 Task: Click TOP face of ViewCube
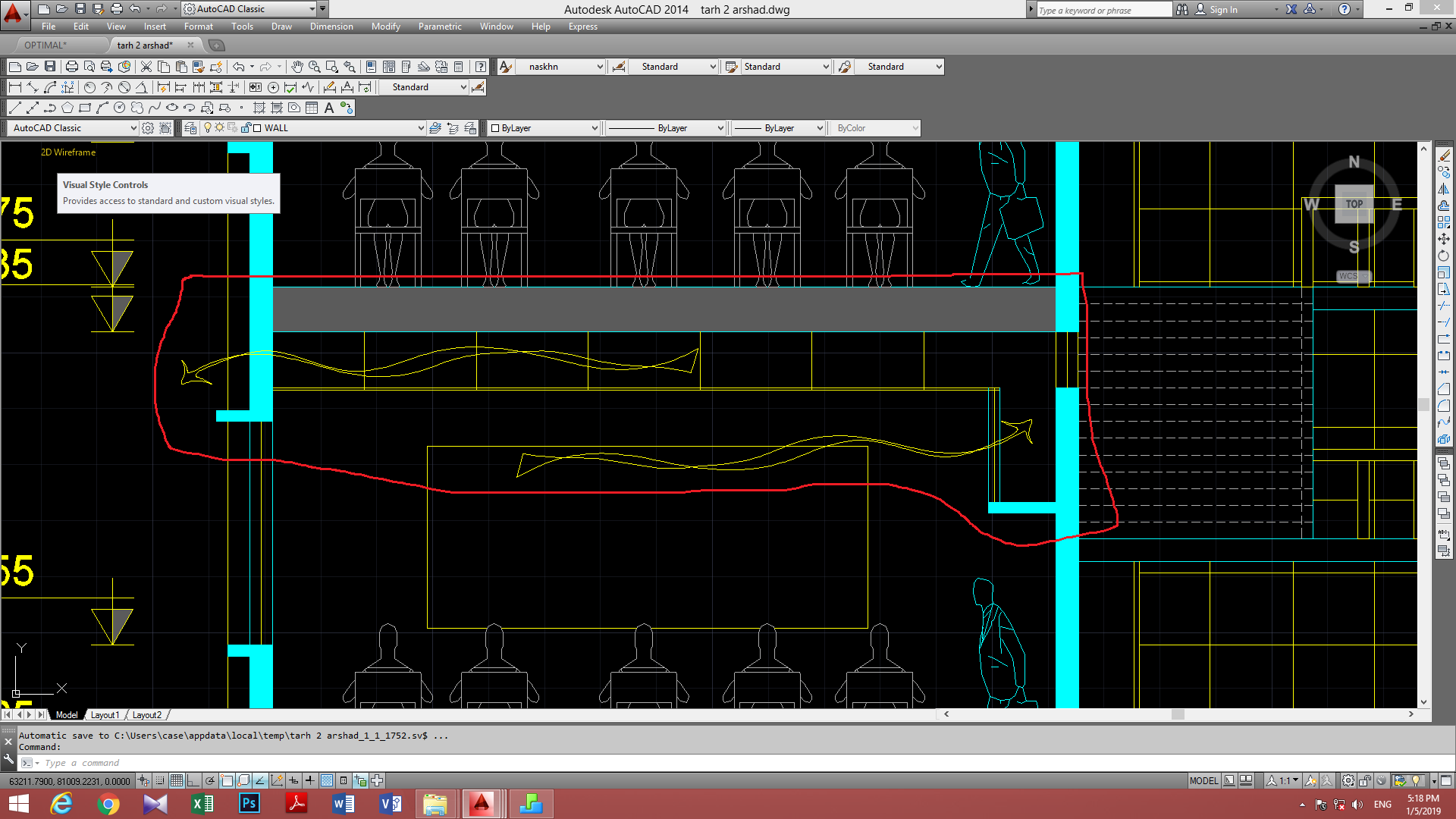click(1354, 204)
